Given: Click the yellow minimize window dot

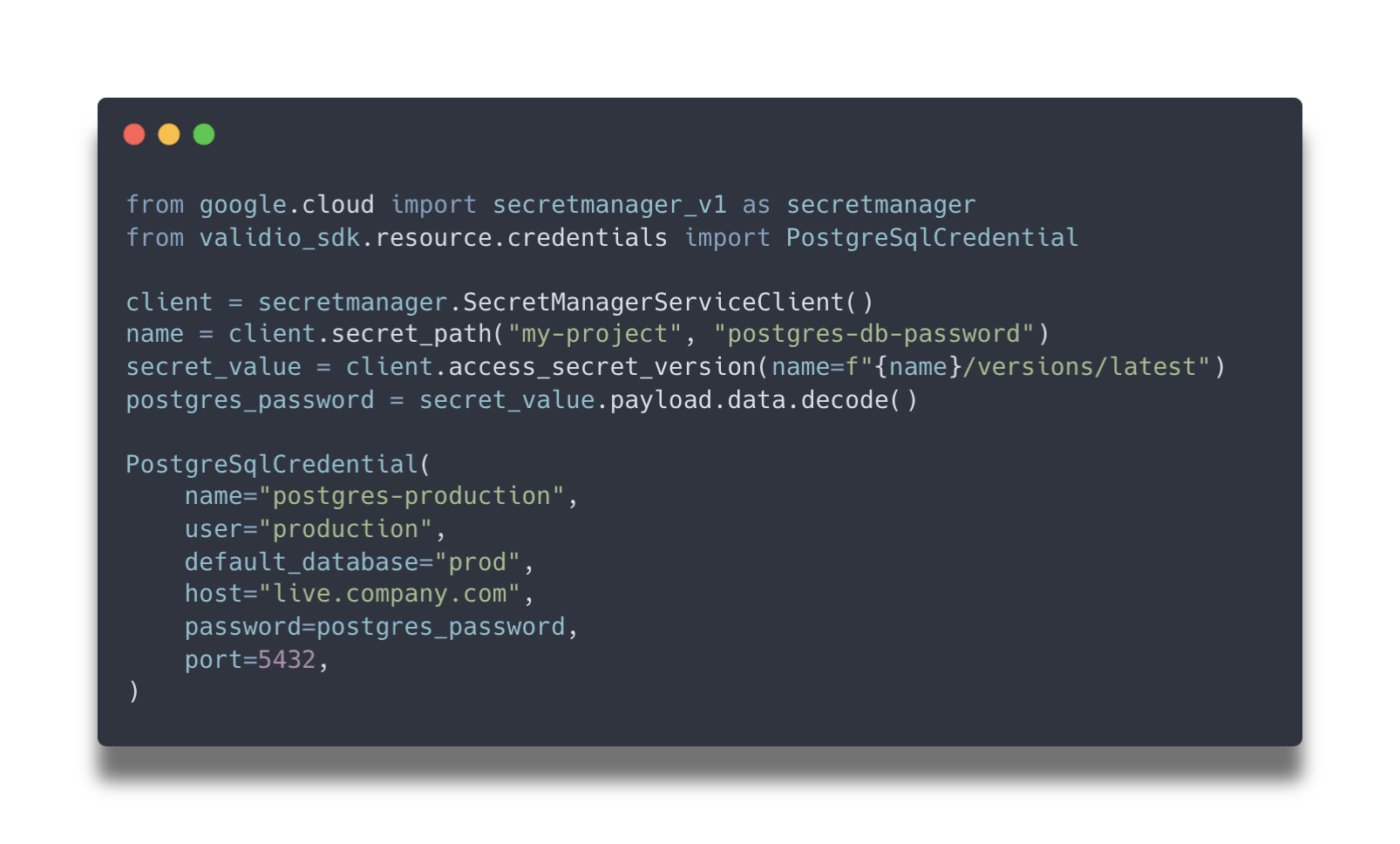Looking at the screenshot, I should click(169, 134).
